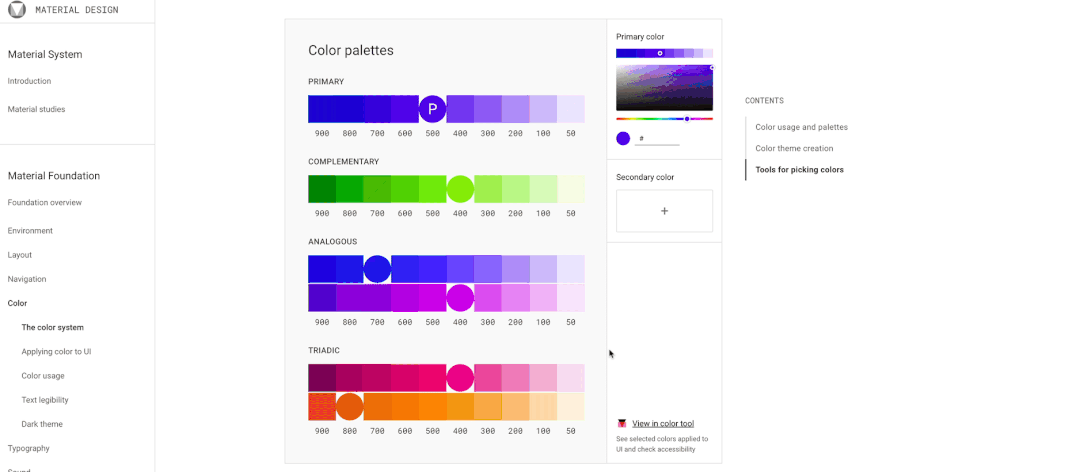
Task: Click the hex color input field
Action: (x=659, y=139)
